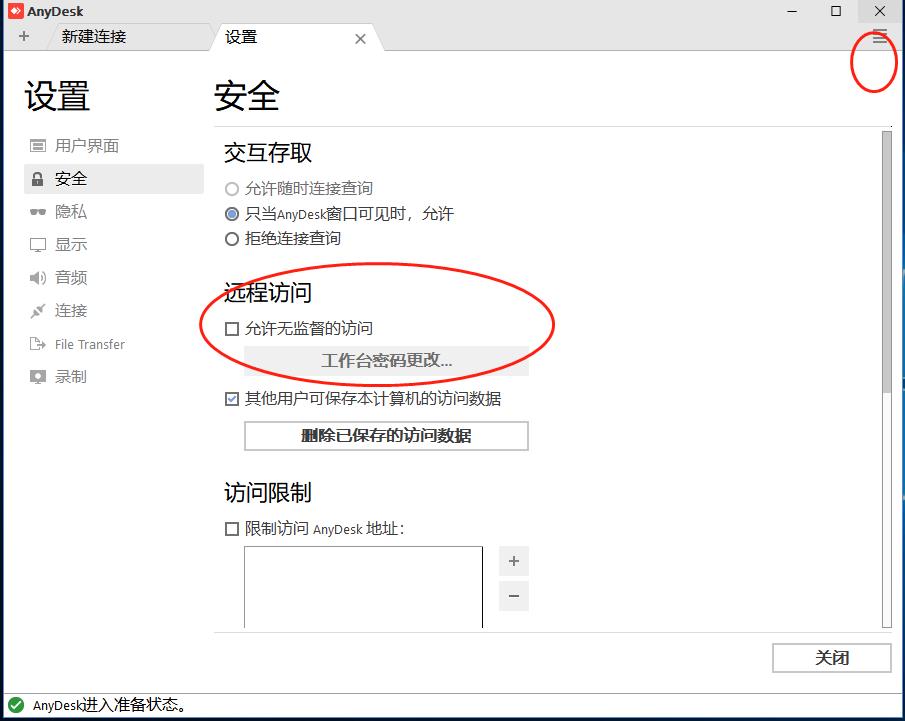The height and width of the screenshot is (721, 905).
Task: Click the AnyDesk logo in title bar
Action: [x=16, y=11]
